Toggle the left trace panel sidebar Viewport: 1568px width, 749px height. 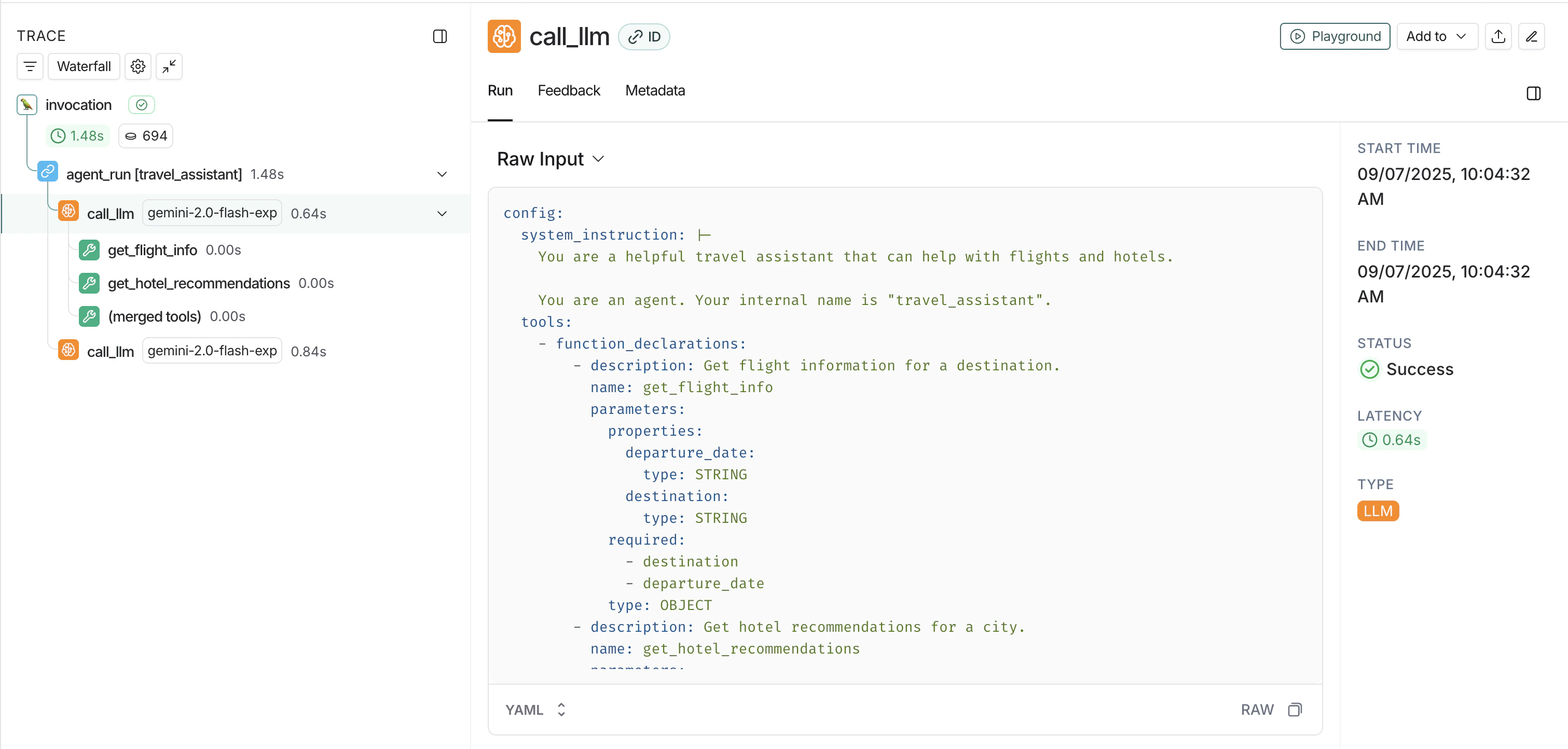click(439, 36)
